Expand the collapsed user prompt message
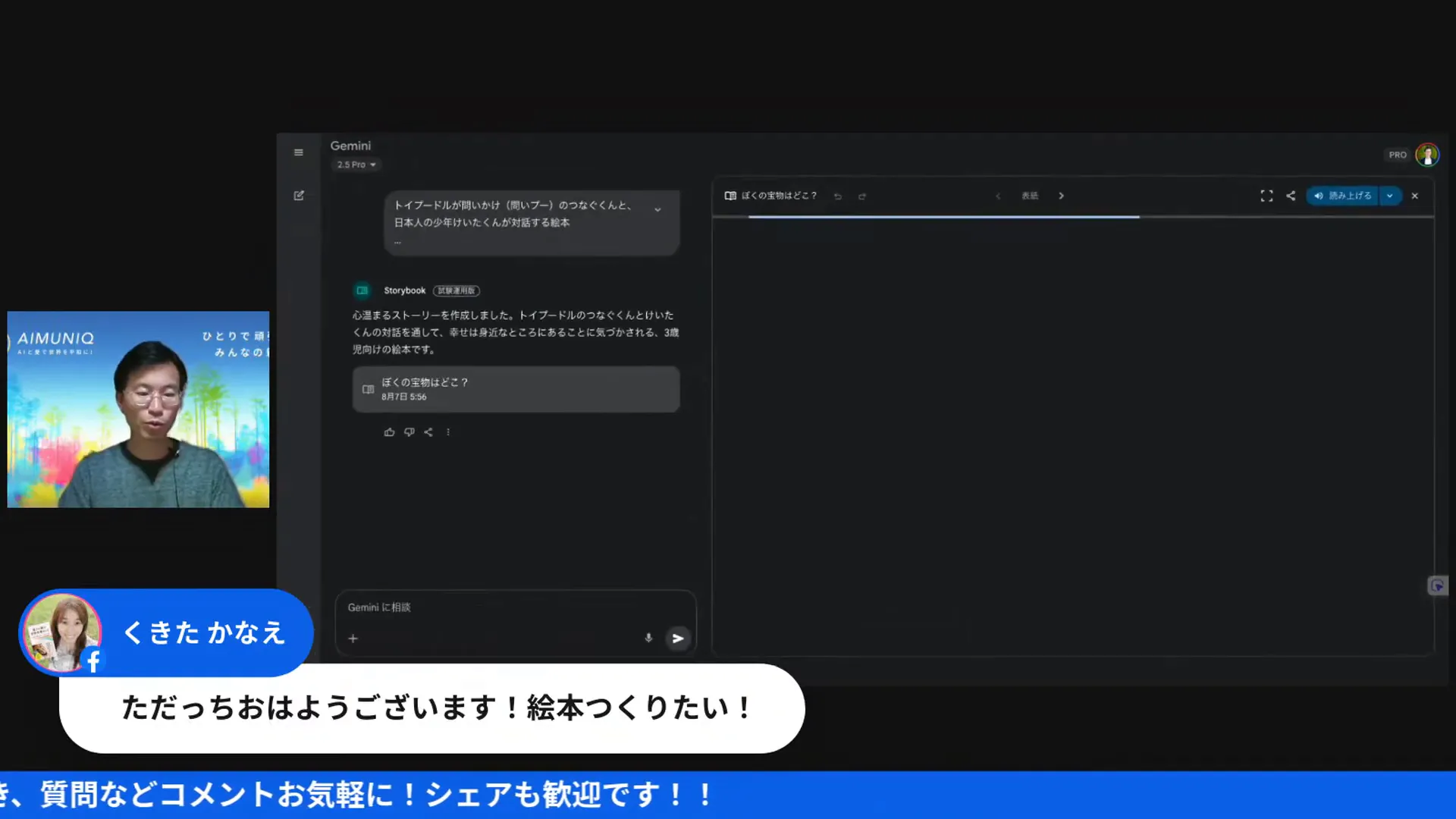The image size is (1456, 819). coord(657,209)
